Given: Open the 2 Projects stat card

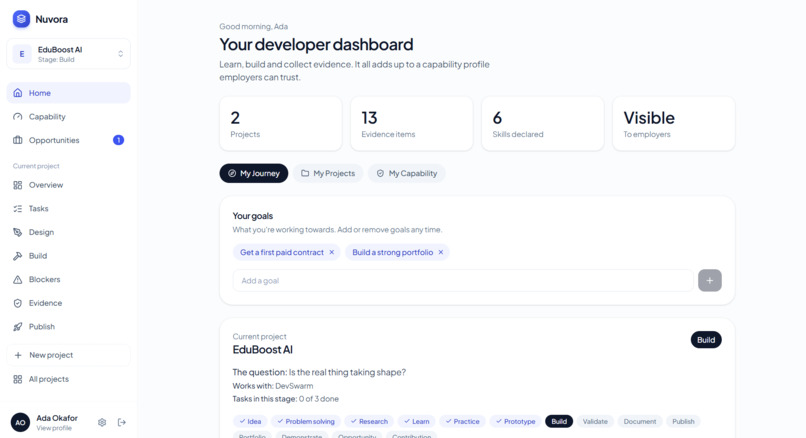Looking at the screenshot, I should pyautogui.click(x=281, y=124).
